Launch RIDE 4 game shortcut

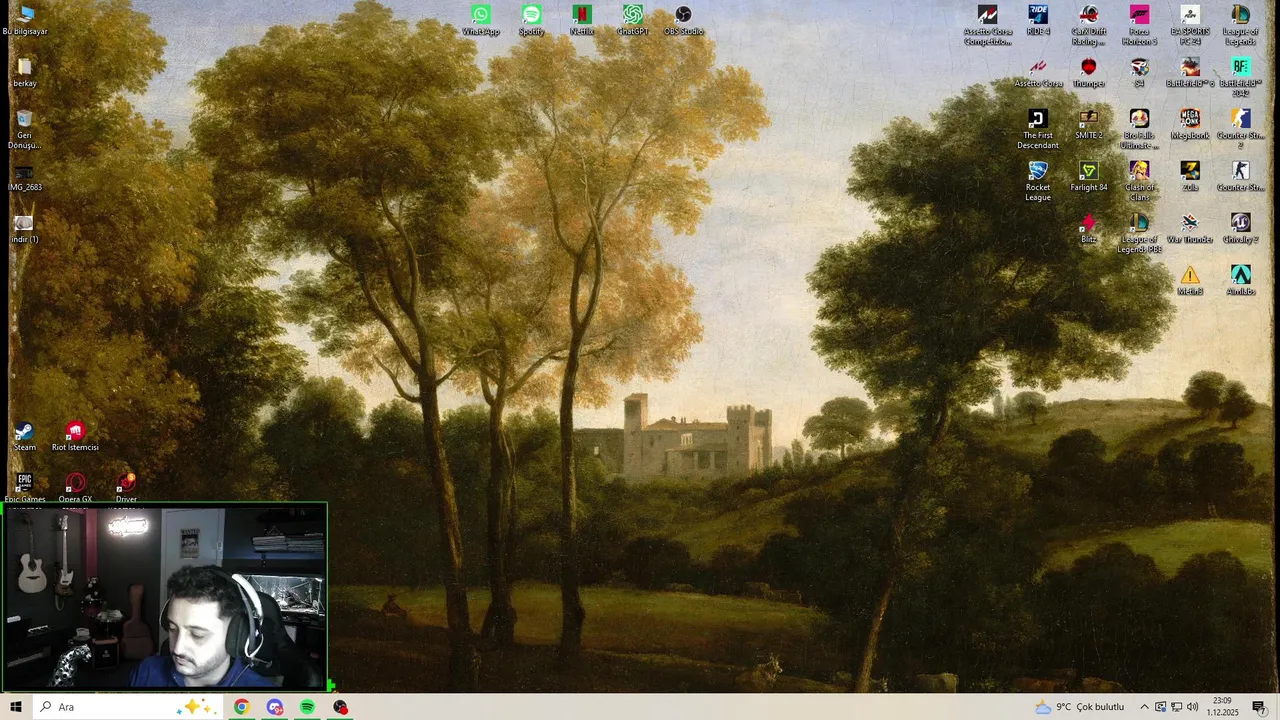pos(1038,20)
